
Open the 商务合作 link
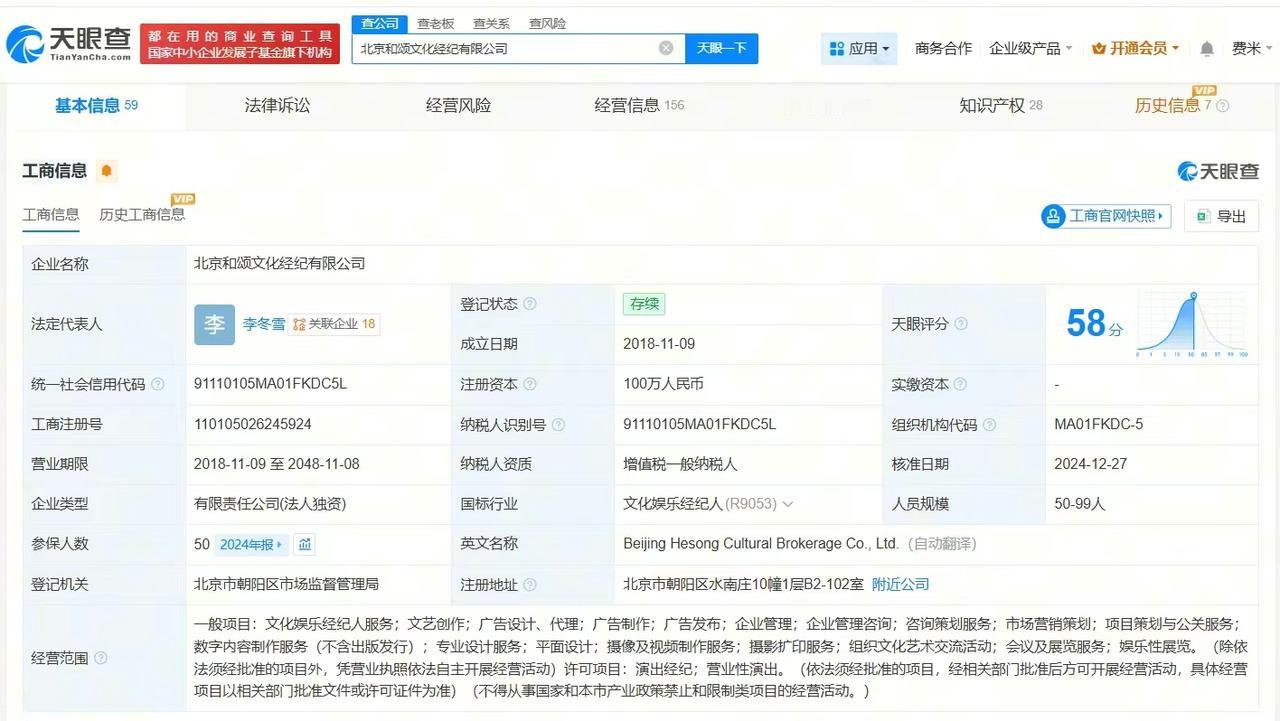coord(943,48)
